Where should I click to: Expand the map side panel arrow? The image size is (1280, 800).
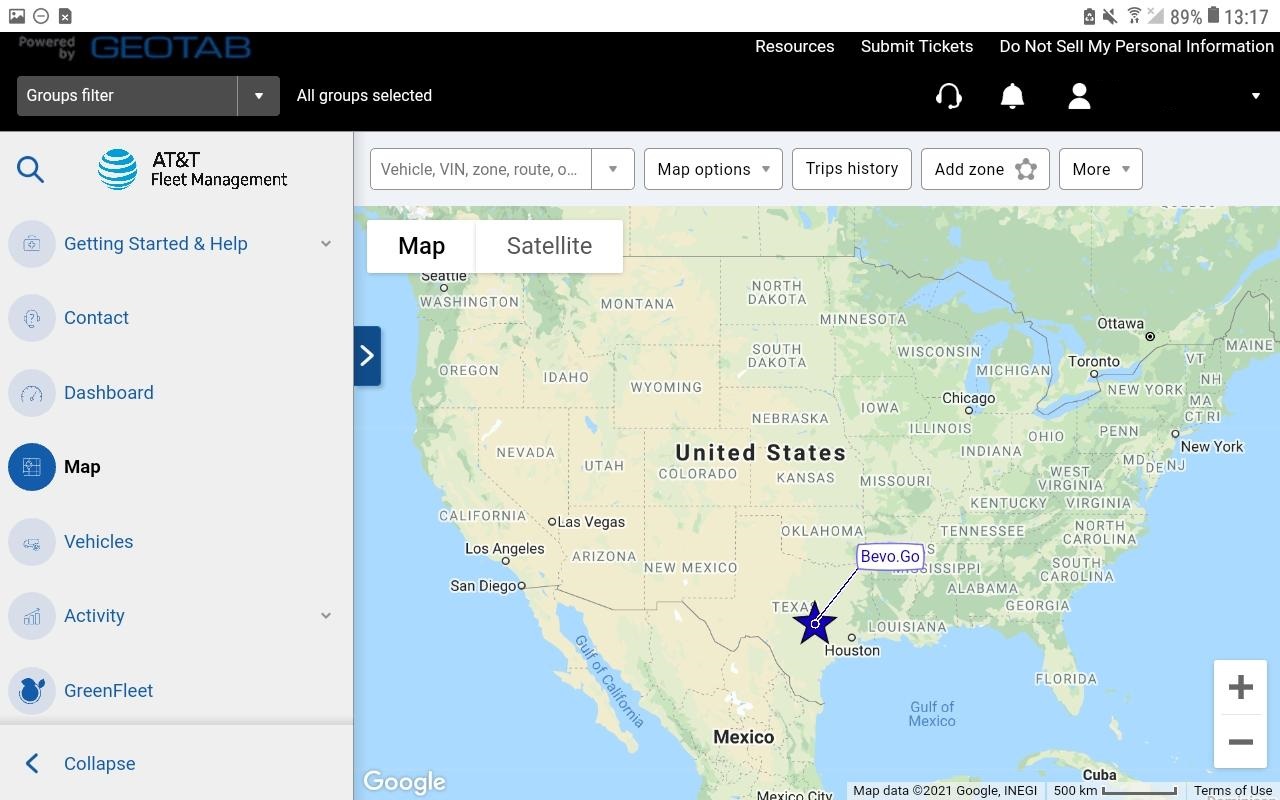tap(367, 356)
